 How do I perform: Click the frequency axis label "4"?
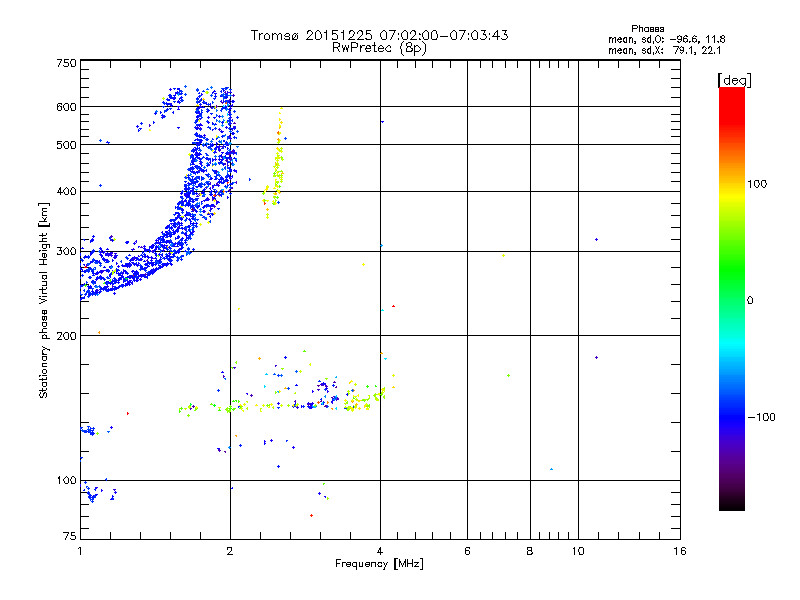click(x=380, y=551)
